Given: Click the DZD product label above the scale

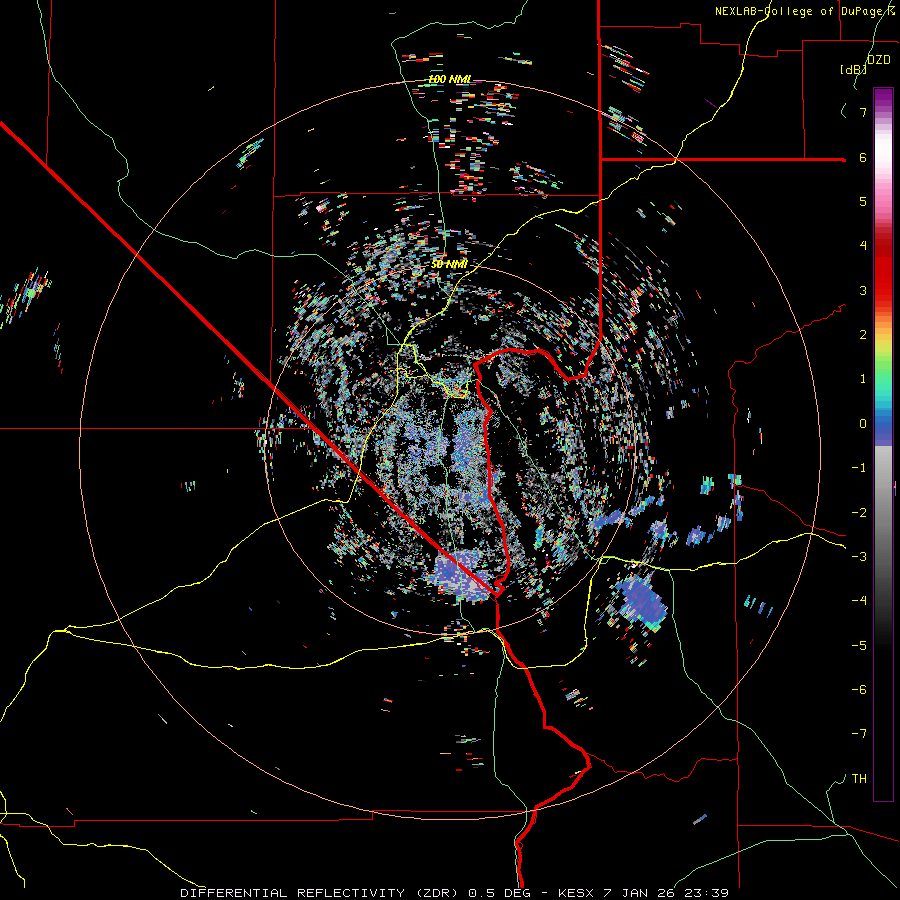Looking at the screenshot, I should click(x=878, y=60).
